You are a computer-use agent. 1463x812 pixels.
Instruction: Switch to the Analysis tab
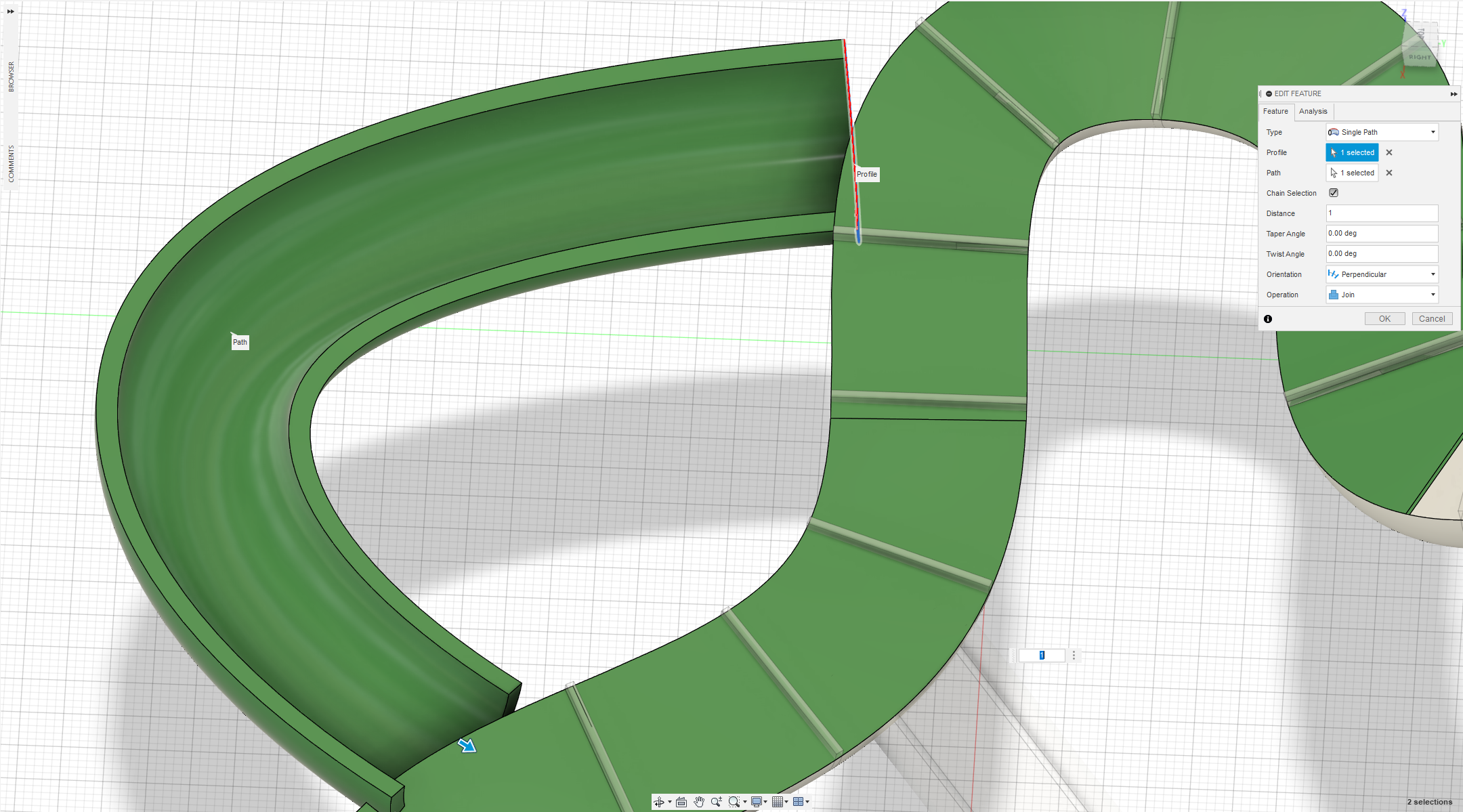[1313, 111]
